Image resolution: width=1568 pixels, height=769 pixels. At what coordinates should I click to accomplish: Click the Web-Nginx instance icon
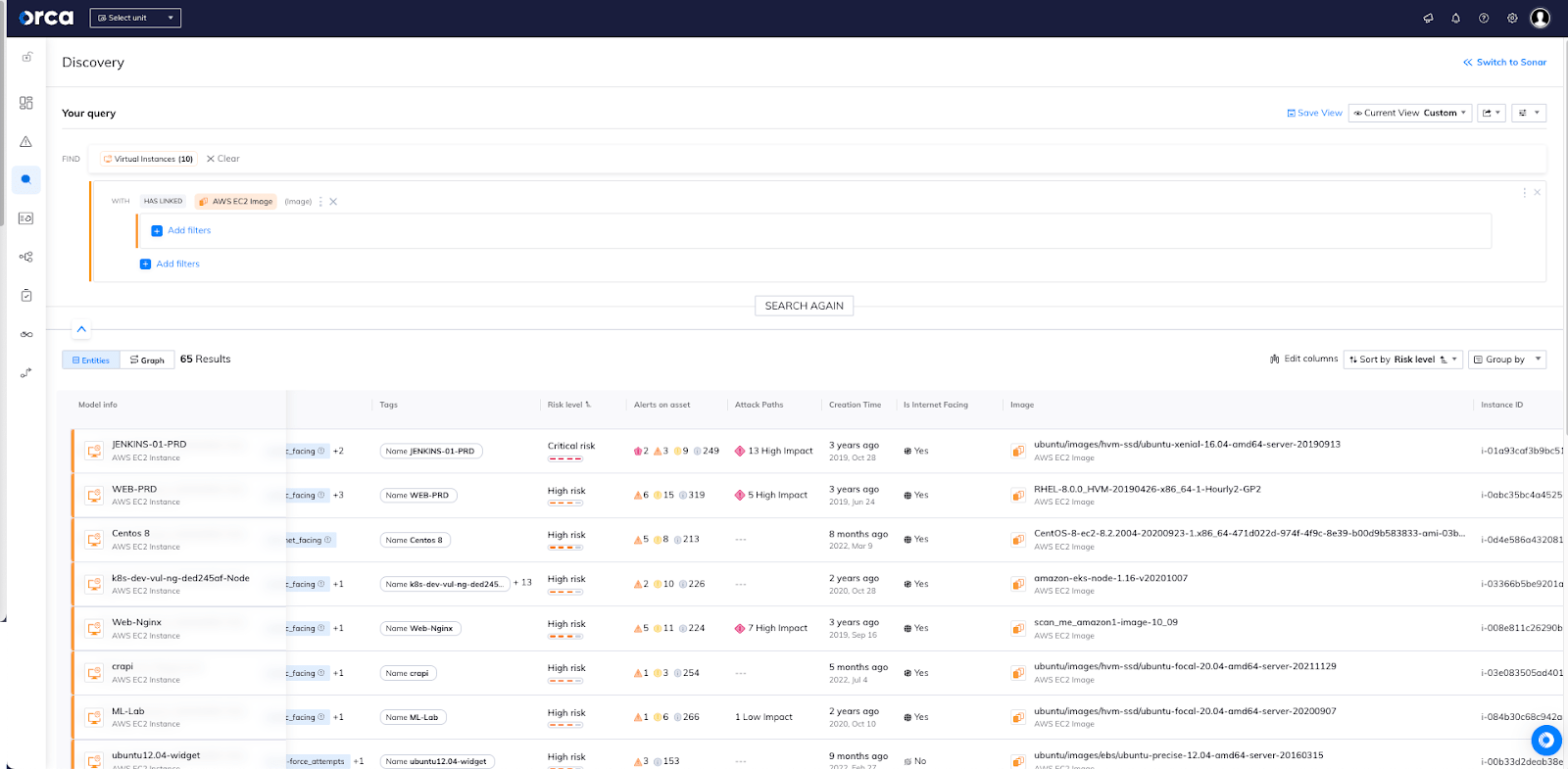[94, 628]
